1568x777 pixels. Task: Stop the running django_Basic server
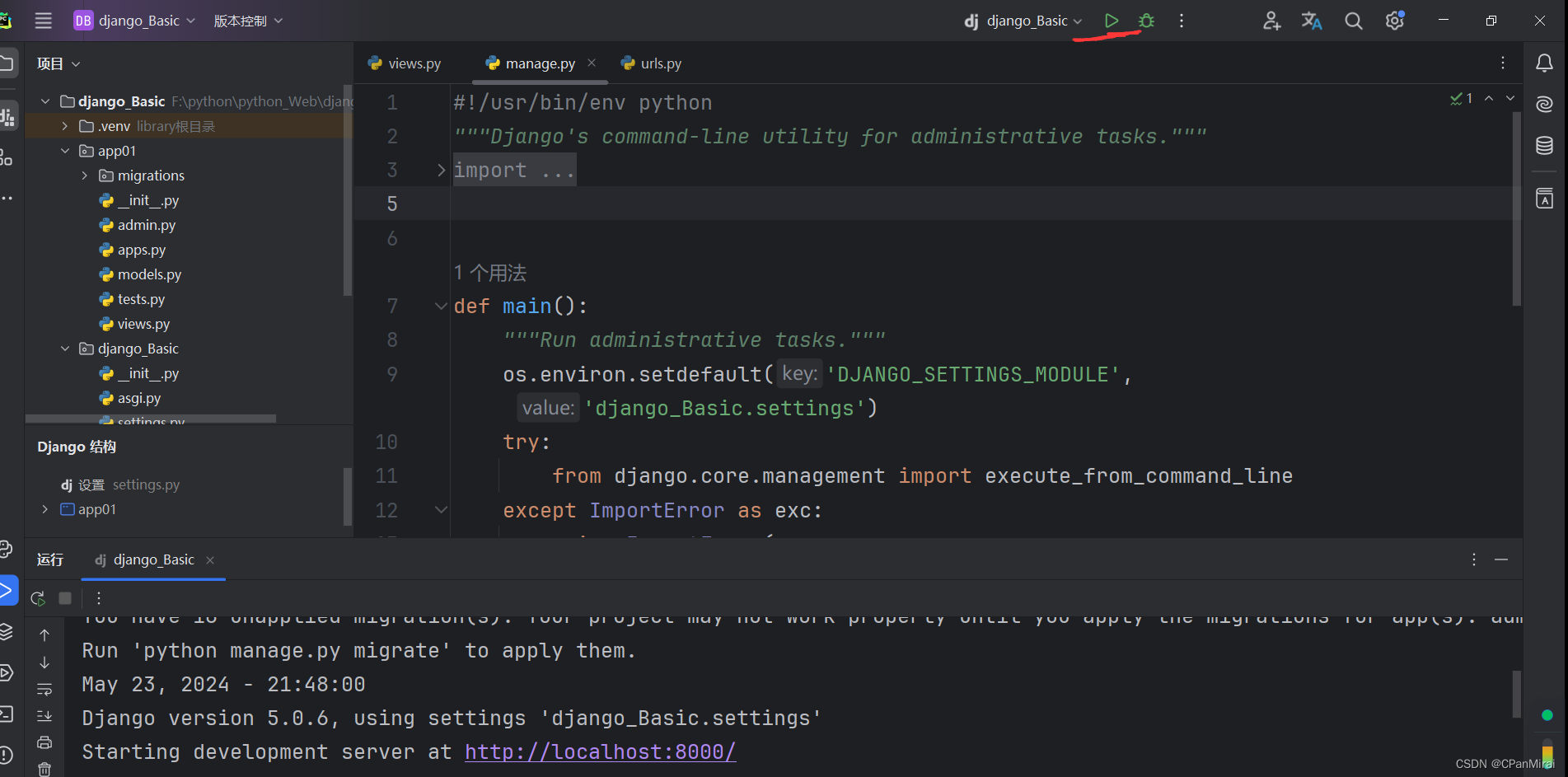65,598
